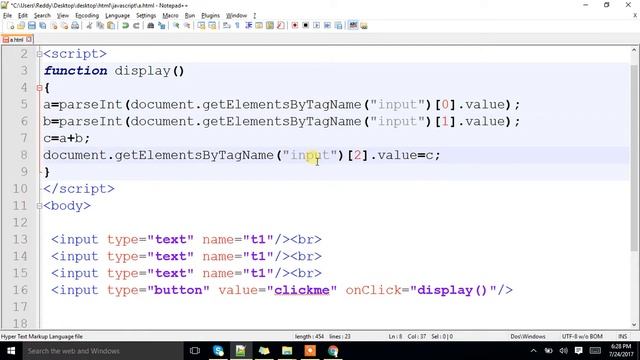Open the File menu
The width and height of the screenshot is (640, 360).
(7, 16)
